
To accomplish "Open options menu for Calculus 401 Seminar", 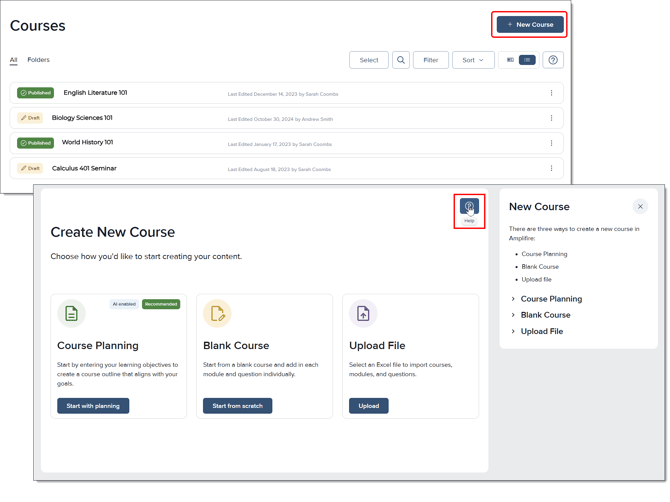I will (x=551, y=168).
